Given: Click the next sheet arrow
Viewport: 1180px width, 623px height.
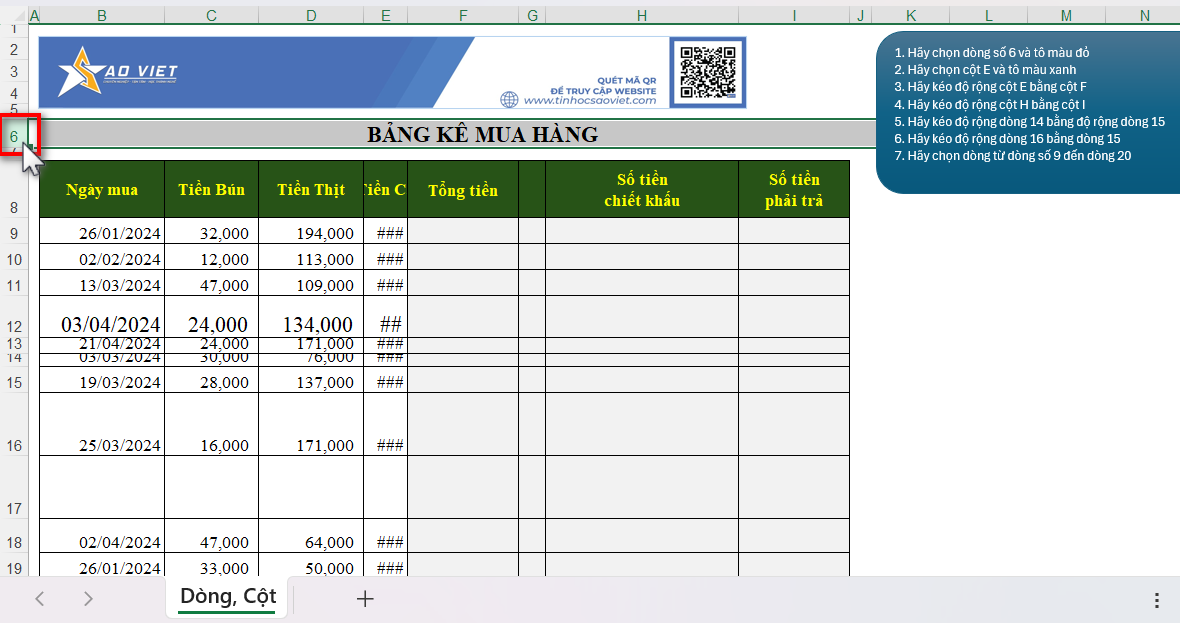Looking at the screenshot, I should 88,599.
